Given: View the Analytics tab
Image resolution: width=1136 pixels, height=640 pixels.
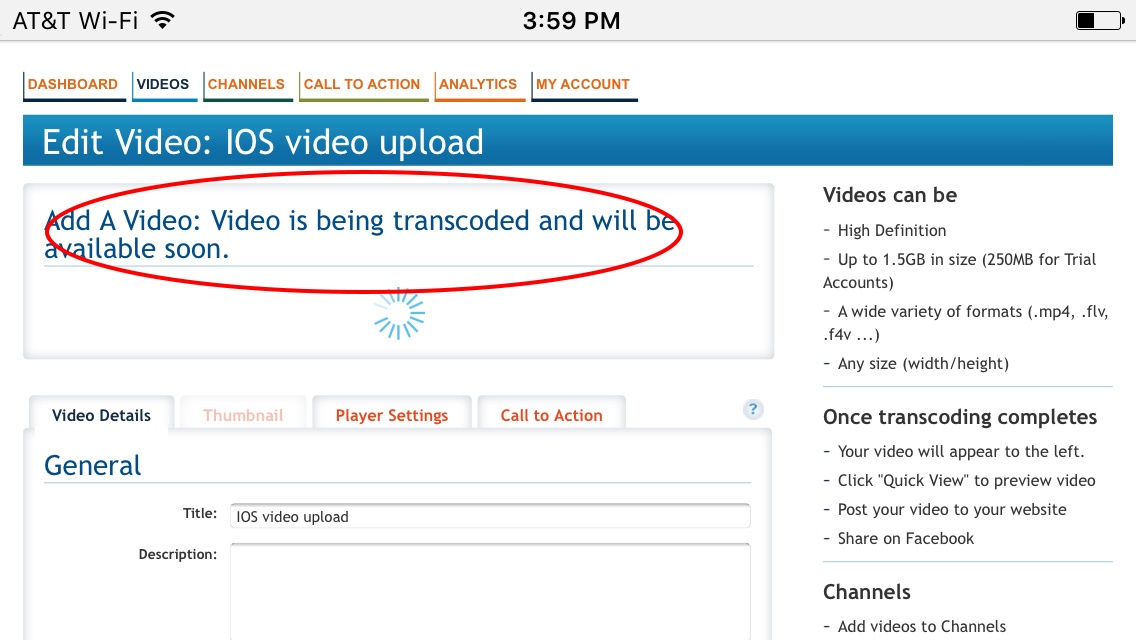Looking at the screenshot, I should 478,85.
